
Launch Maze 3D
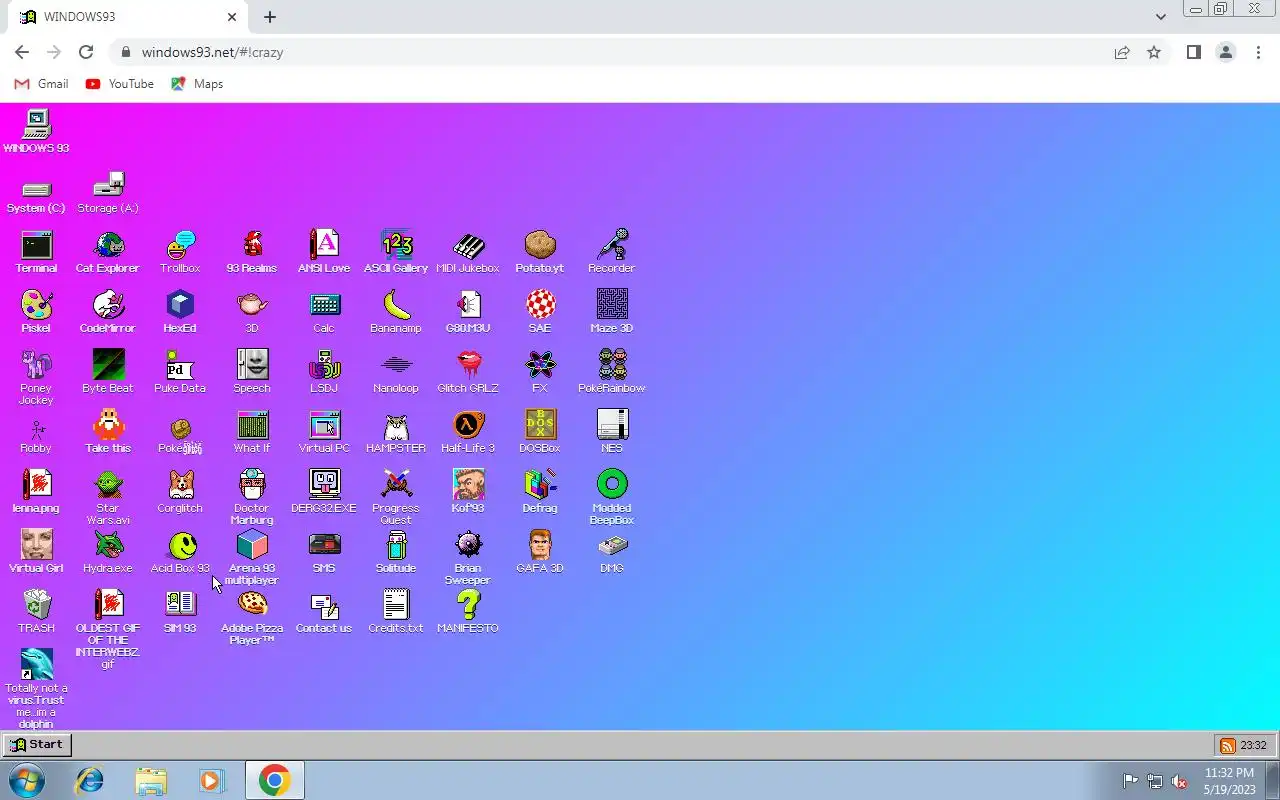(612, 311)
